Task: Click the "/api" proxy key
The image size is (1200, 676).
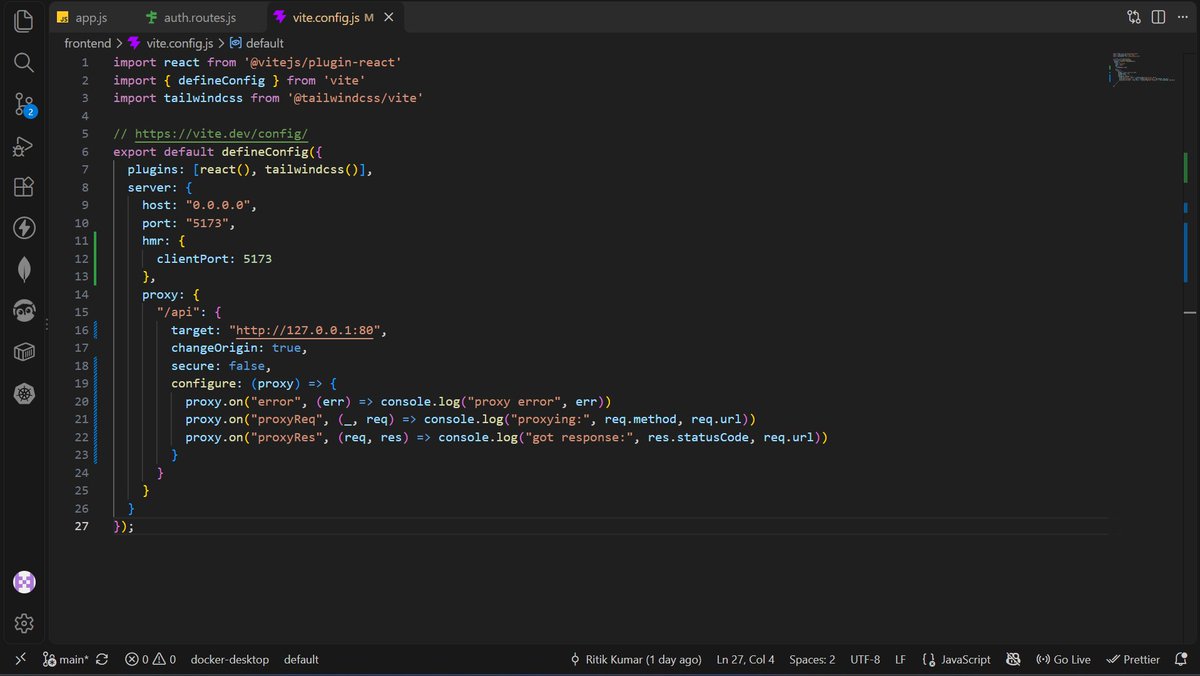Action: (178, 312)
